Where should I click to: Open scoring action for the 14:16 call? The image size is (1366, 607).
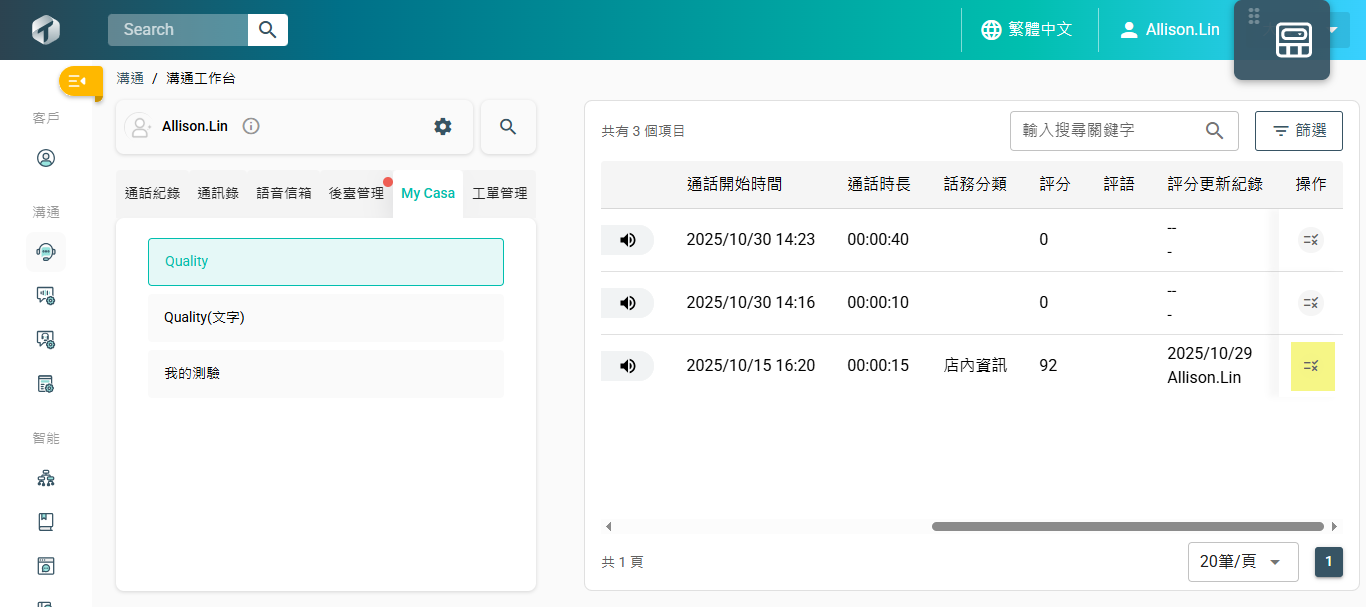point(1310,303)
